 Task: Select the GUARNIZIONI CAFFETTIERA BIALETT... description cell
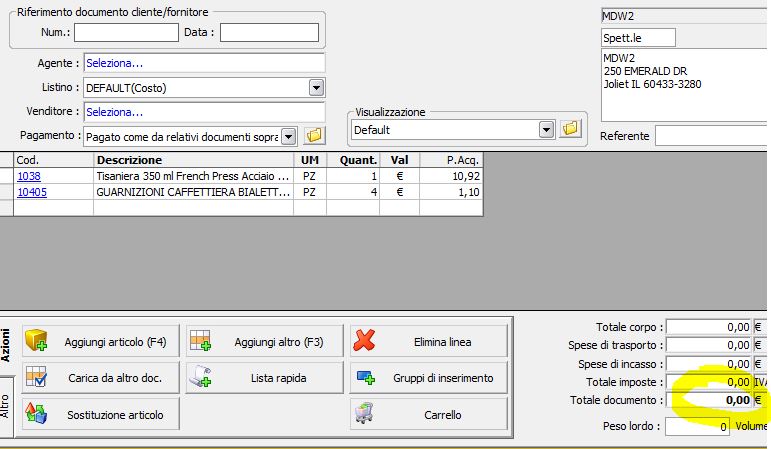(x=193, y=192)
